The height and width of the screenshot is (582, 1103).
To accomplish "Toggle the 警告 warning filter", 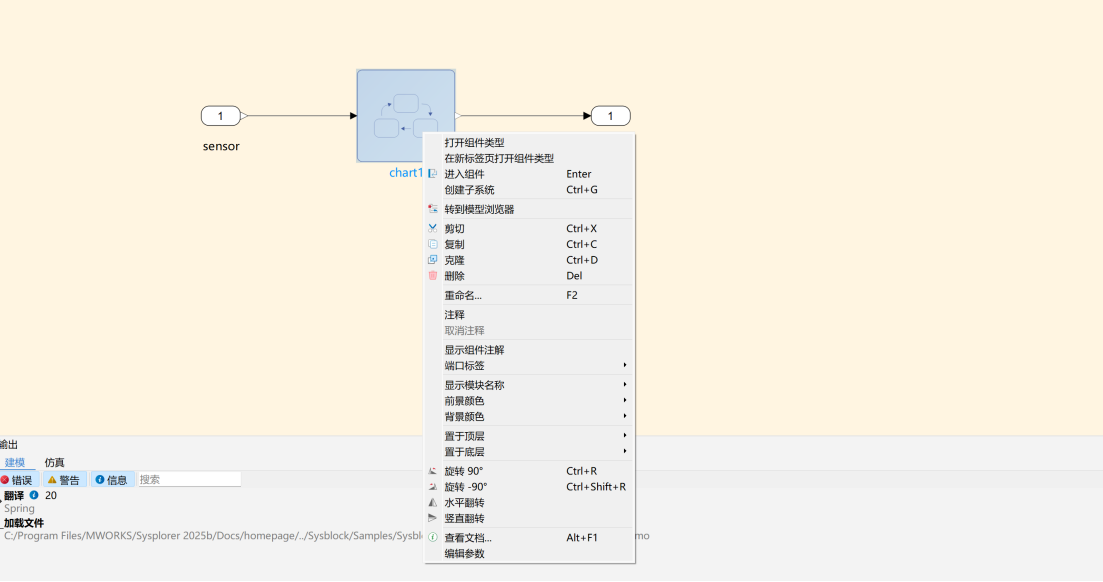I will click(64, 480).
